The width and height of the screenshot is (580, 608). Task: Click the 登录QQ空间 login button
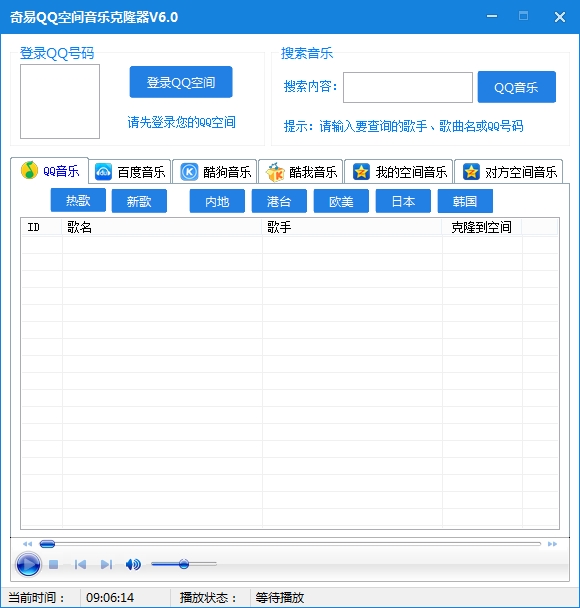181,82
